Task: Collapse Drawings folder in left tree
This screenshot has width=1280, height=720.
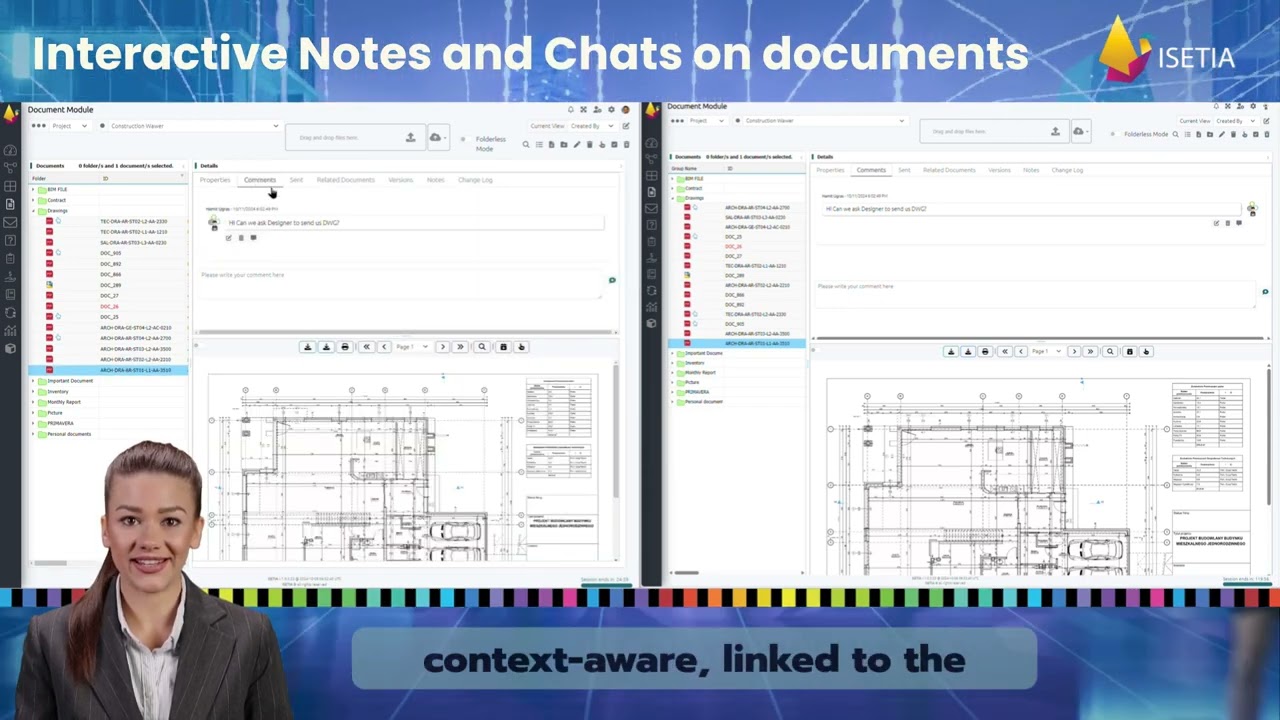Action: [x=33, y=211]
